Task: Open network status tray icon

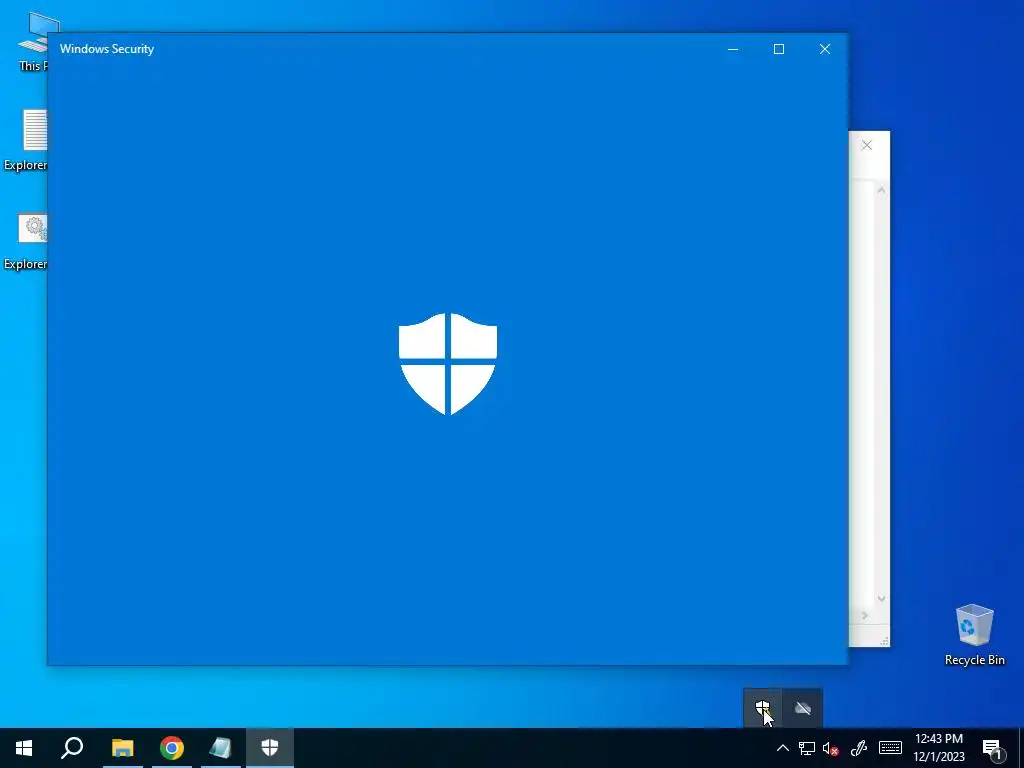Action: click(807, 748)
